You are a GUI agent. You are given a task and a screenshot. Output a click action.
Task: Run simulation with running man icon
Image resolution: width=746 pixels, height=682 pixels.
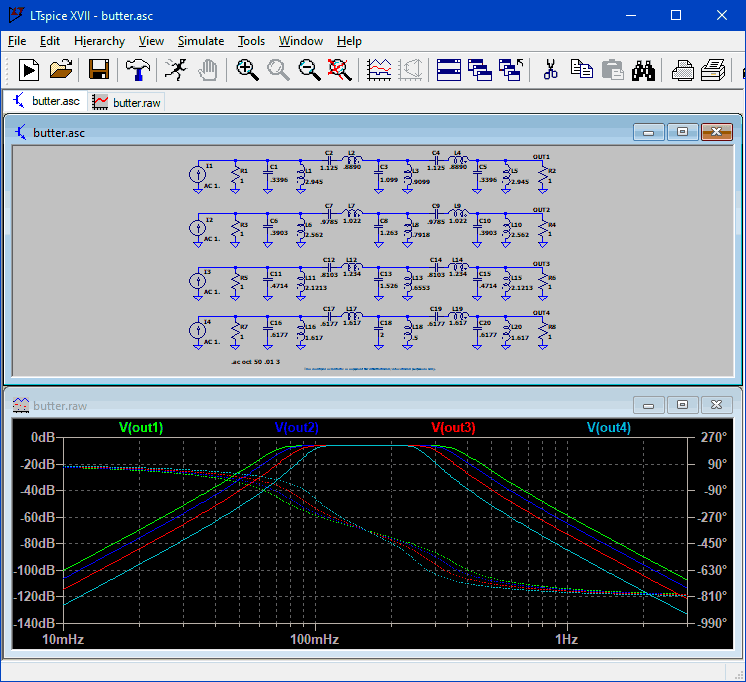tap(176, 70)
